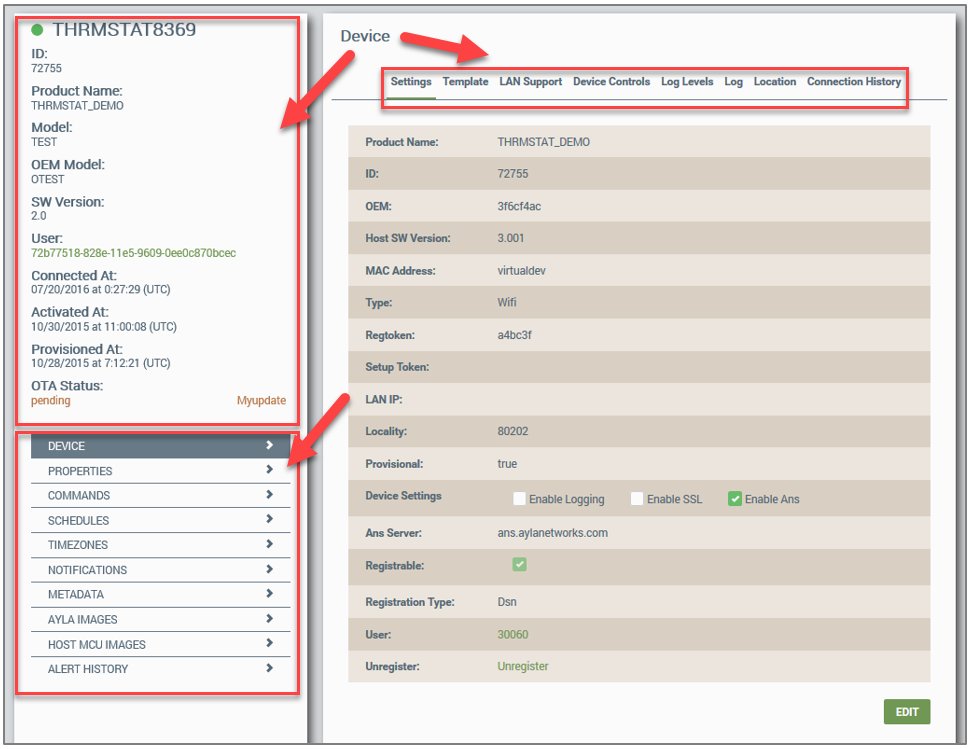Select the ID value 72755 in settings table
This screenshot has width=971, height=749.
click(513, 174)
